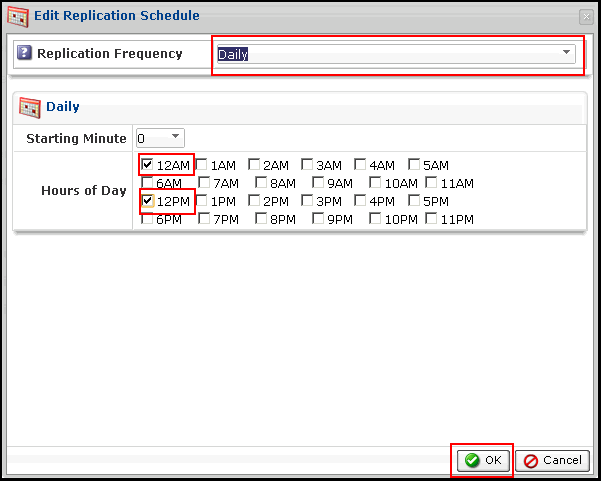601x481 pixels.
Task: Select the 6PM hour checkbox
Action: pyautogui.click(x=147, y=218)
